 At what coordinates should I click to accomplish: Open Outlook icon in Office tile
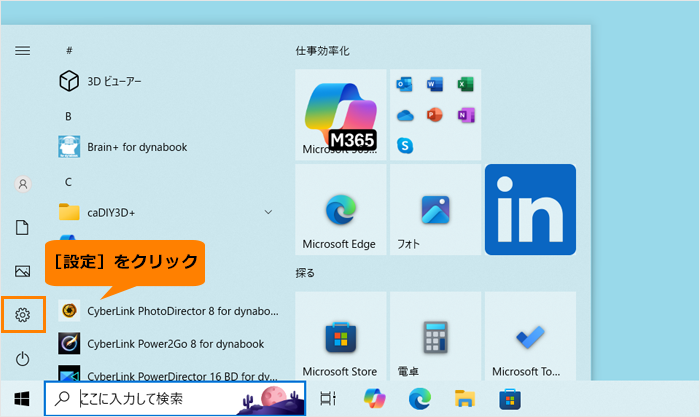tap(404, 84)
